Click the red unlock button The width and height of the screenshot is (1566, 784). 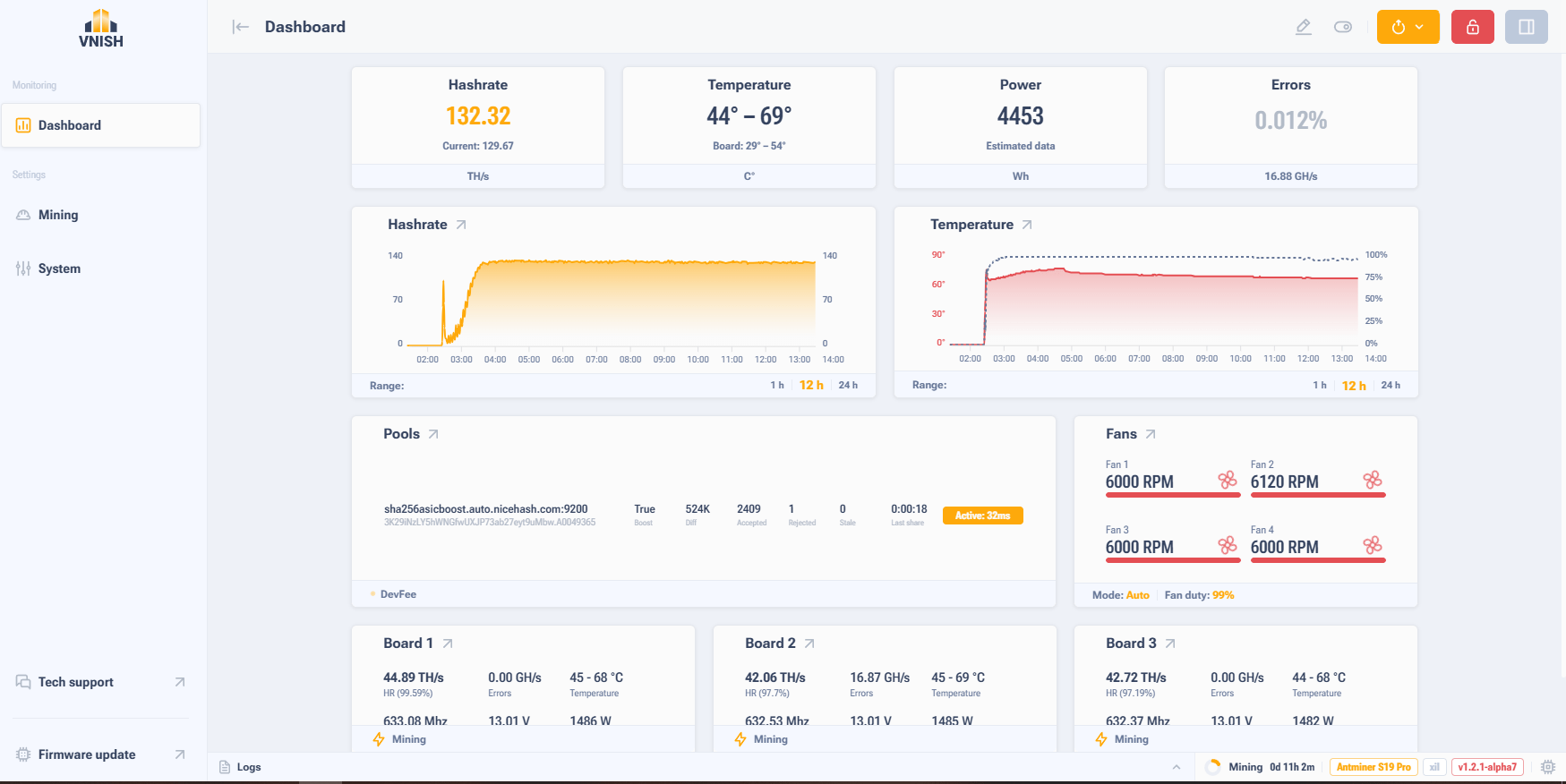pyautogui.click(x=1473, y=27)
